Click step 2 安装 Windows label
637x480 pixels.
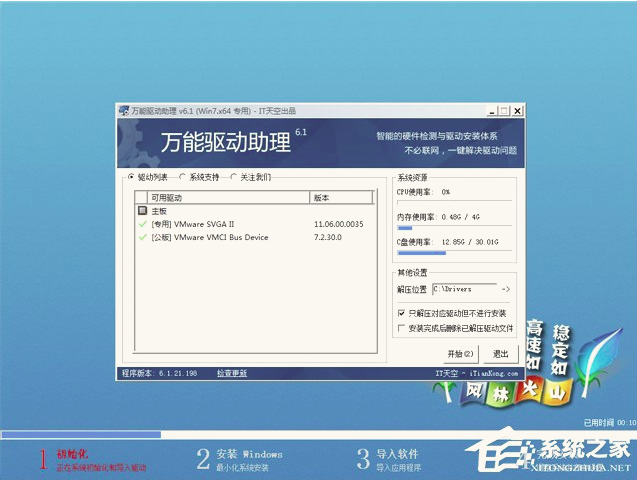pyautogui.click(x=249, y=454)
